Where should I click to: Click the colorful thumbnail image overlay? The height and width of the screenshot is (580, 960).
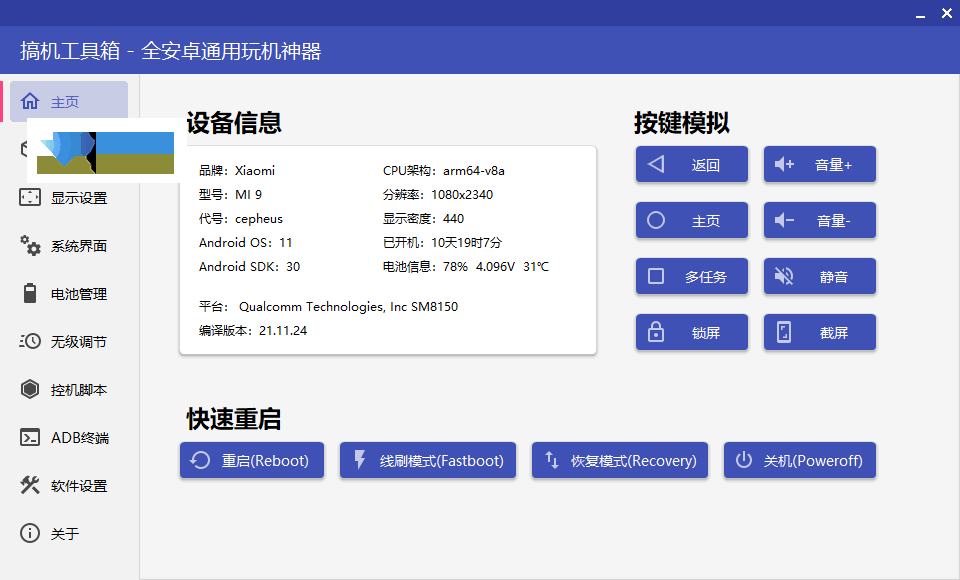pos(105,153)
